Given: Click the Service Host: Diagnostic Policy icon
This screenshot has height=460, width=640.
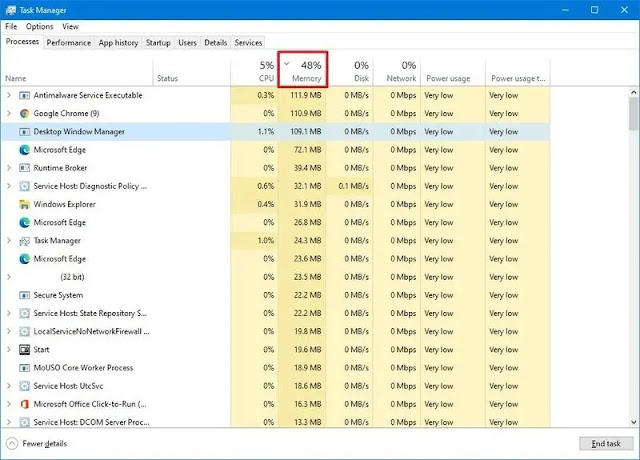Looking at the screenshot, I should 24,186.
